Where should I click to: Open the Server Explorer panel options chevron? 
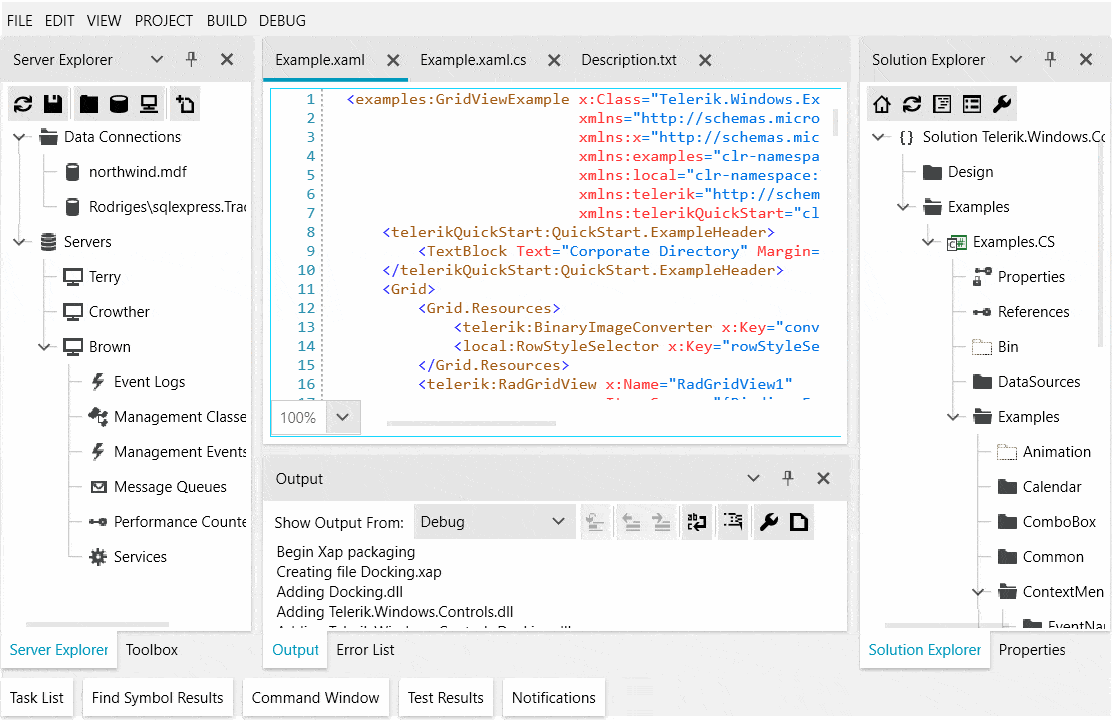pos(157,60)
